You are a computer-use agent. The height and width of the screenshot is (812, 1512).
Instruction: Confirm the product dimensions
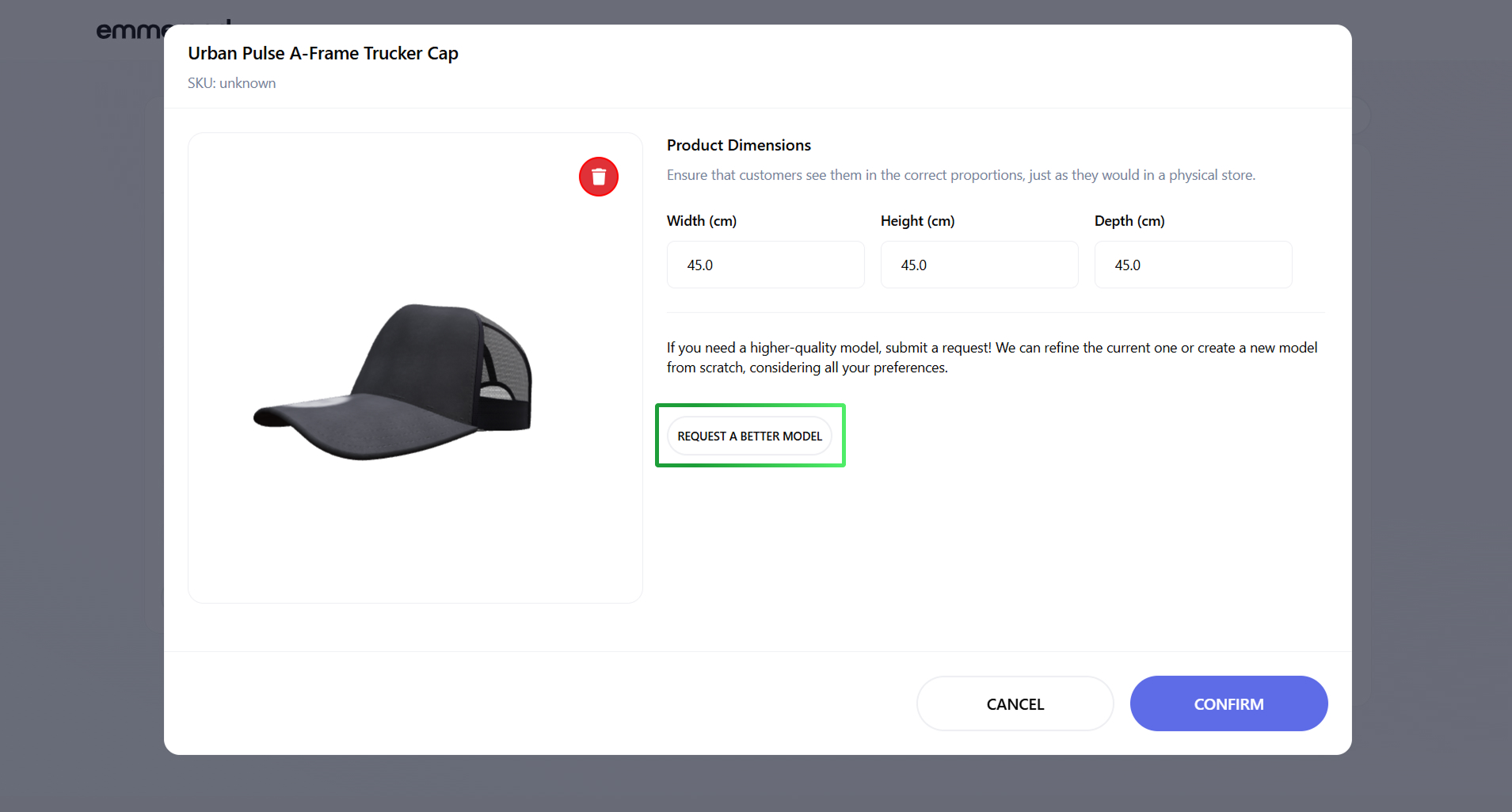coord(1228,703)
